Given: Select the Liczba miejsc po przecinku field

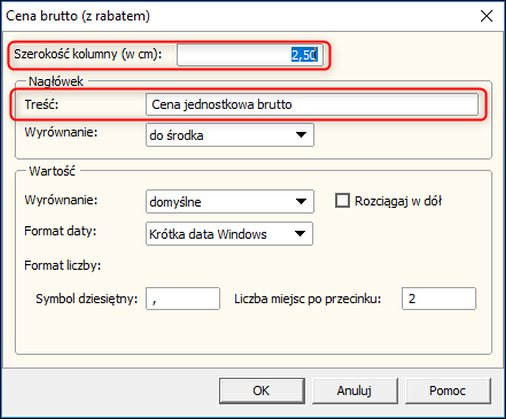Looking at the screenshot, I should 439,299.
